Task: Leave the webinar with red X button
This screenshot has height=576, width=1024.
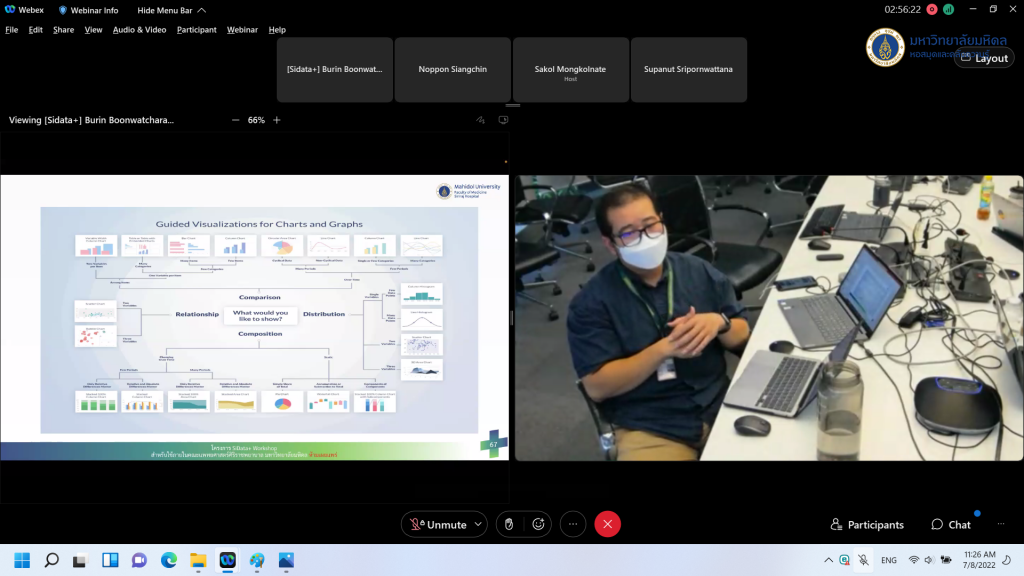Action: pyautogui.click(x=607, y=524)
